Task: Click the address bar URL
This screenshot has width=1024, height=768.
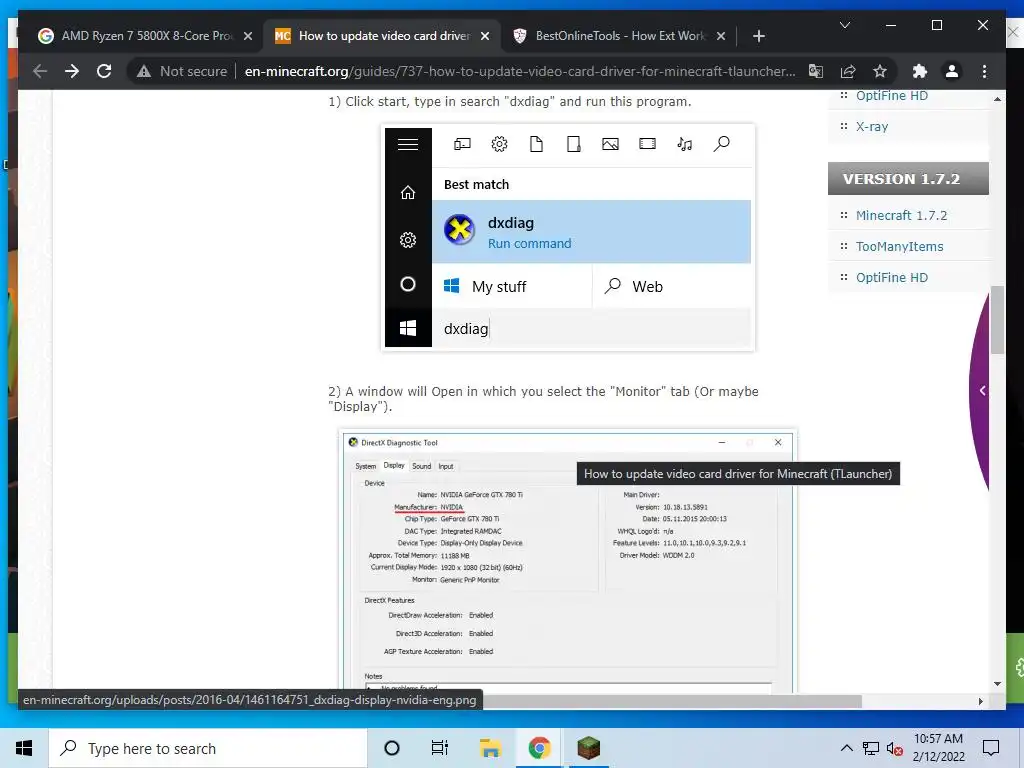Action: tap(520, 71)
